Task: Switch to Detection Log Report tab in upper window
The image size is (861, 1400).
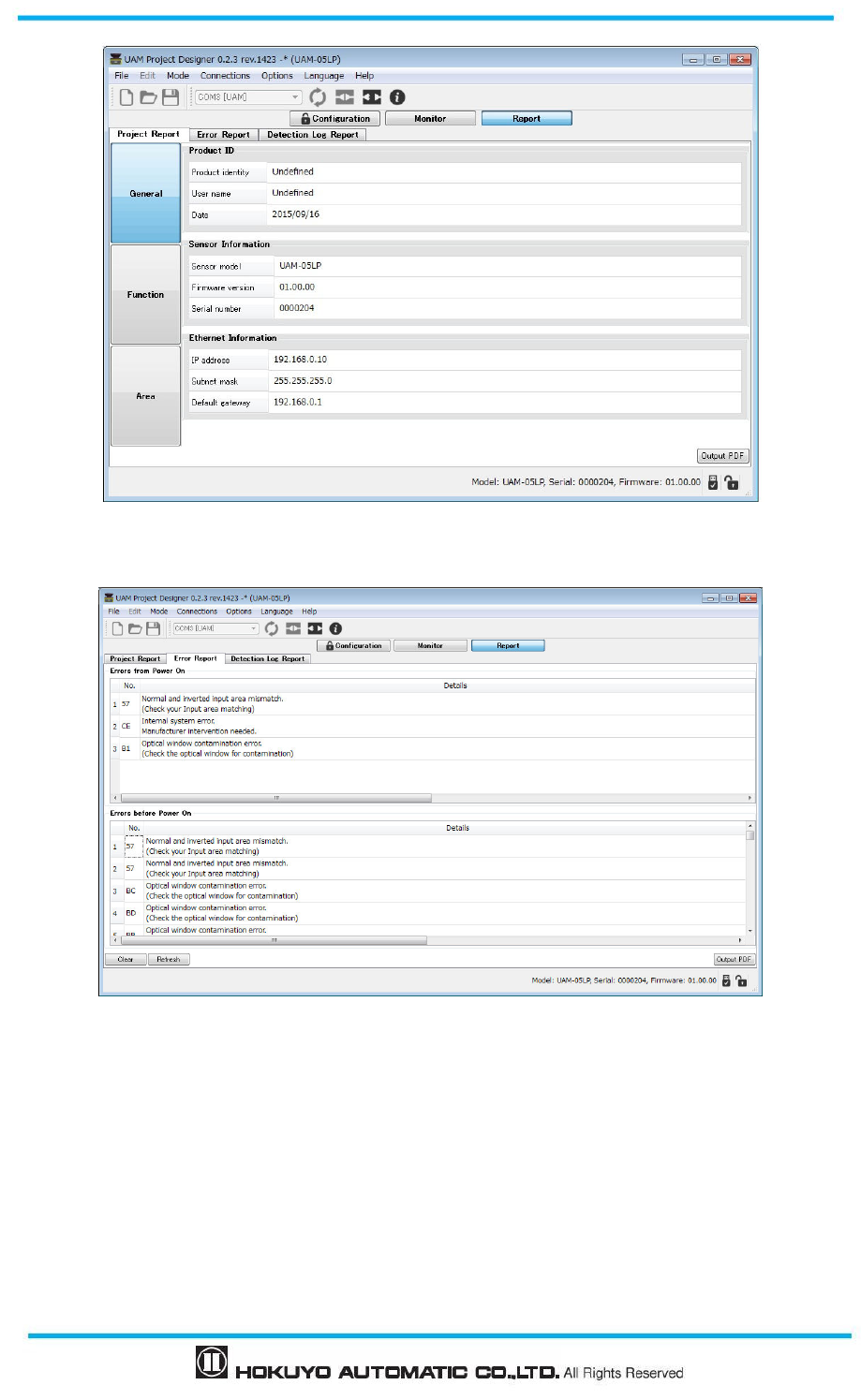Action: (313, 135)
